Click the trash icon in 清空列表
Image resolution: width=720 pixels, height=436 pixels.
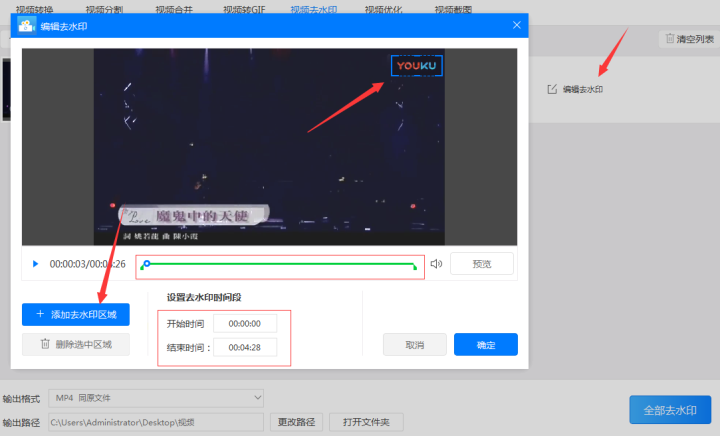(669, 39)
